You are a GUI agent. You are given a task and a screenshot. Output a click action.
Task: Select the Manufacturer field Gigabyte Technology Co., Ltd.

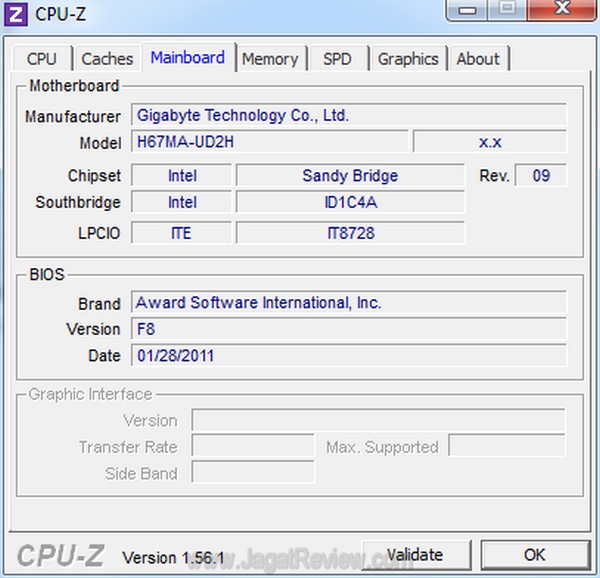[349, 115]
